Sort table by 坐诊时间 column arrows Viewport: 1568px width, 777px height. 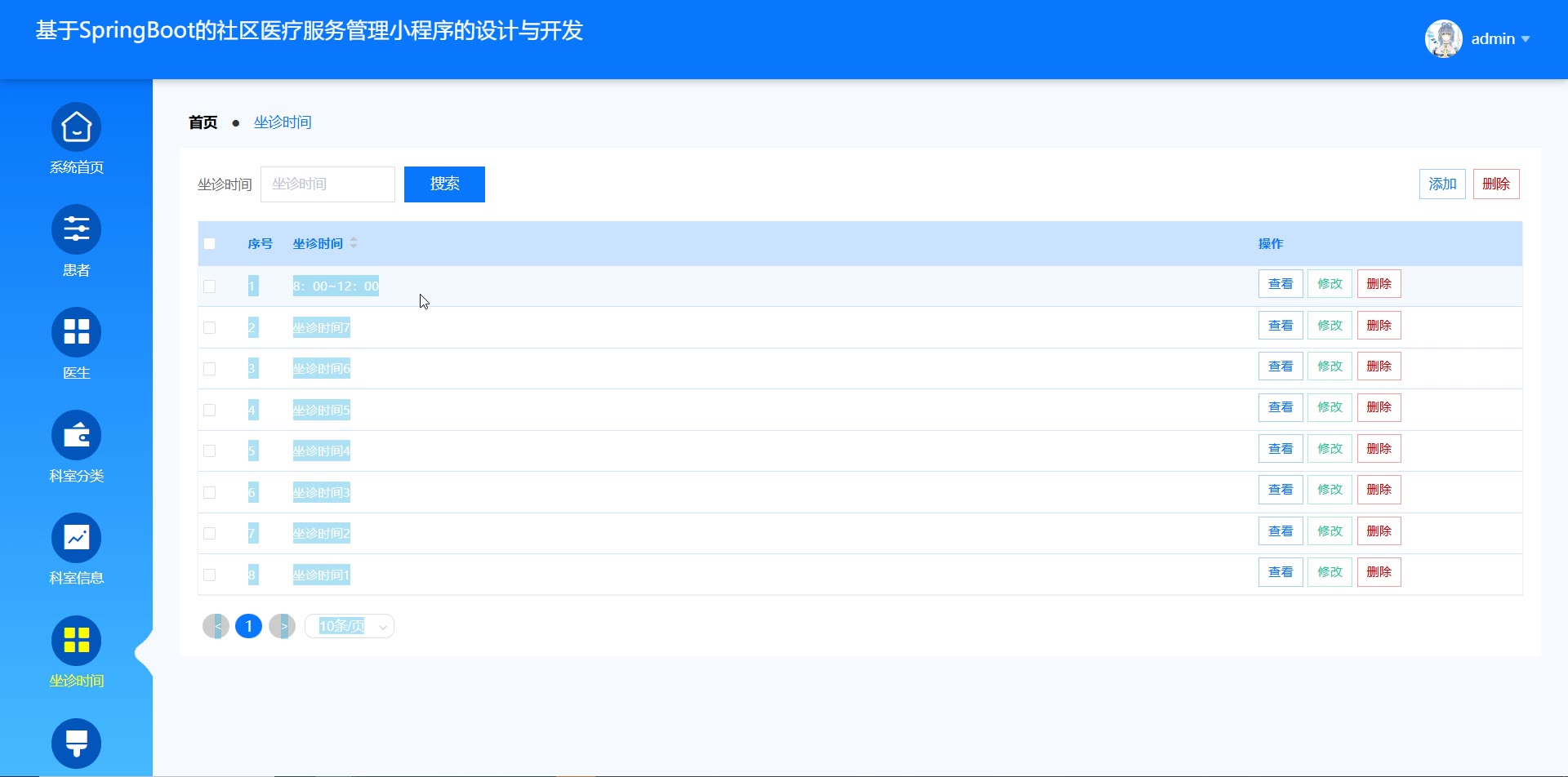coord(354,243)
